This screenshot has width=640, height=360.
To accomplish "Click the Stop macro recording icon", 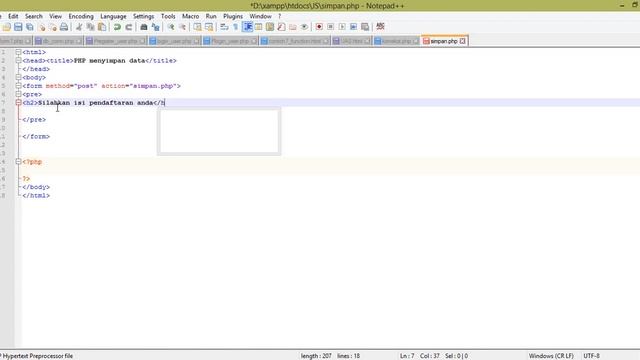I will (x=331, y=27).
